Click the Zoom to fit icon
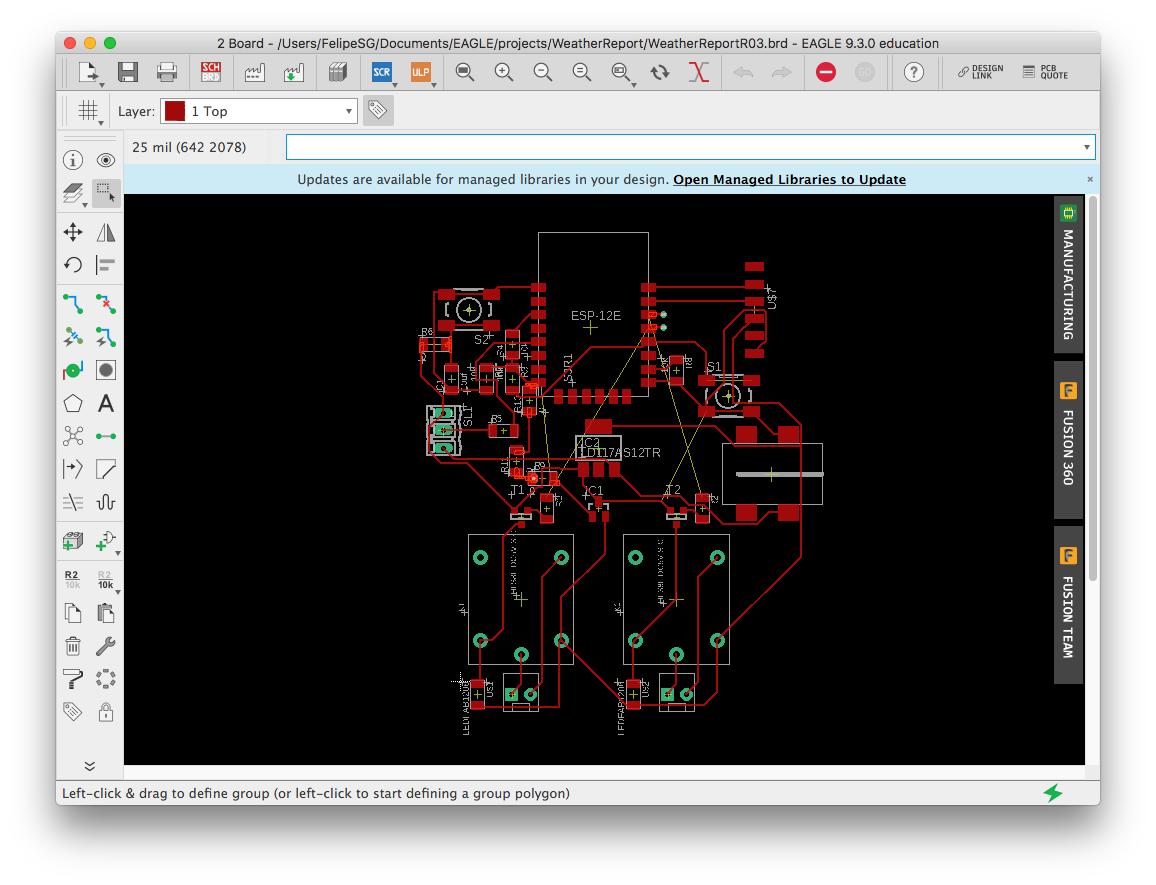1156x885 pixels. point(464,72)
